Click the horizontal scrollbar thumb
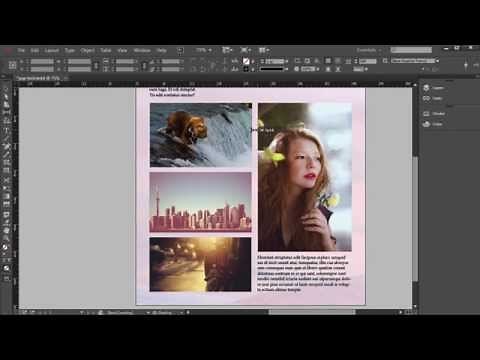 (312, 312)
